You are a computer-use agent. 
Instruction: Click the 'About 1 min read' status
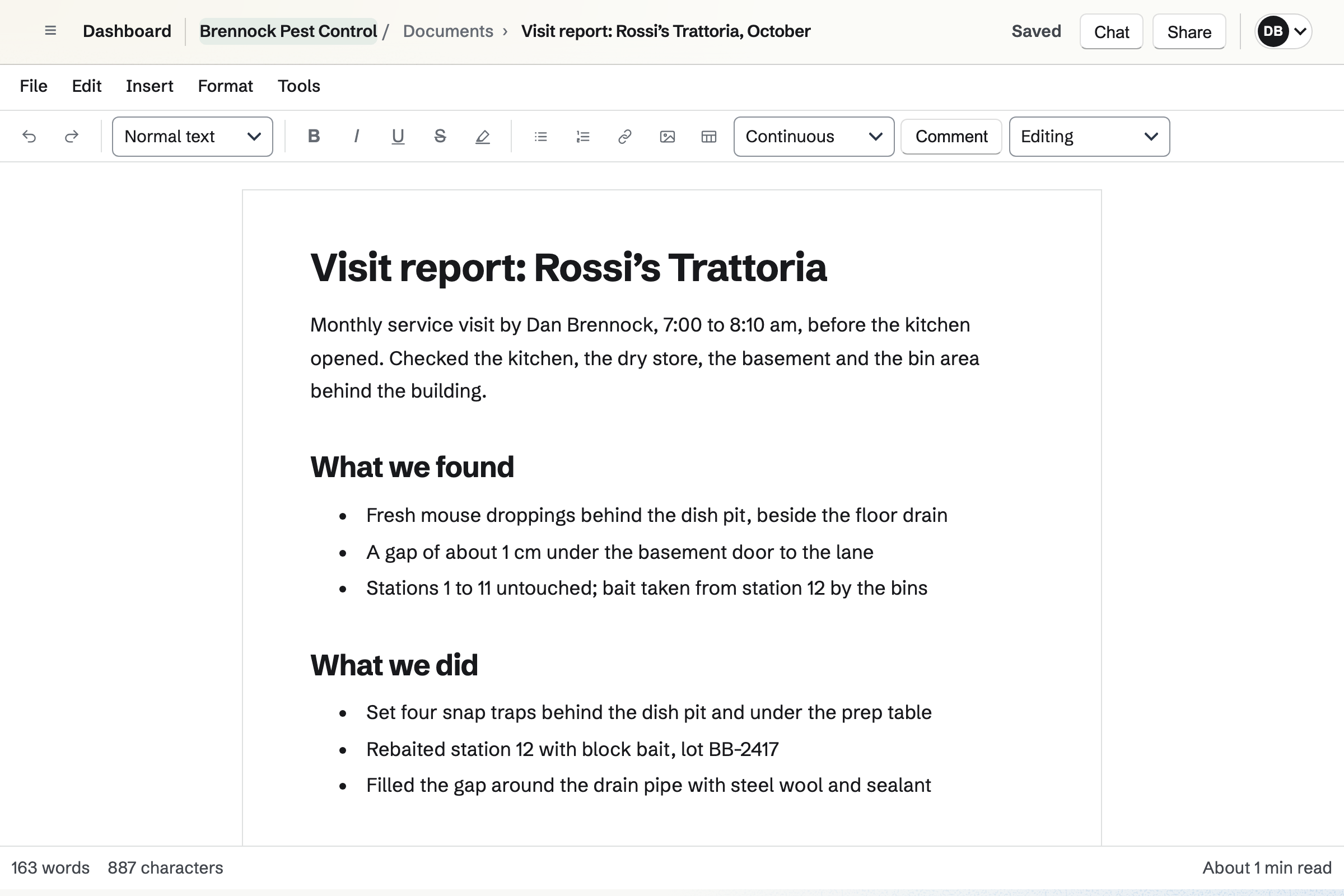click(1267, 867)
